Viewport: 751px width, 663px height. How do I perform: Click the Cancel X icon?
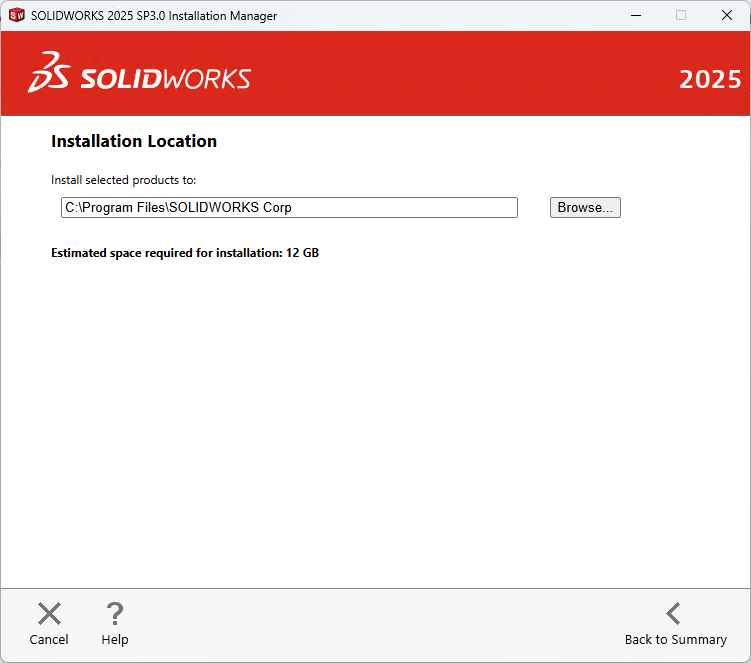[49, 613]
